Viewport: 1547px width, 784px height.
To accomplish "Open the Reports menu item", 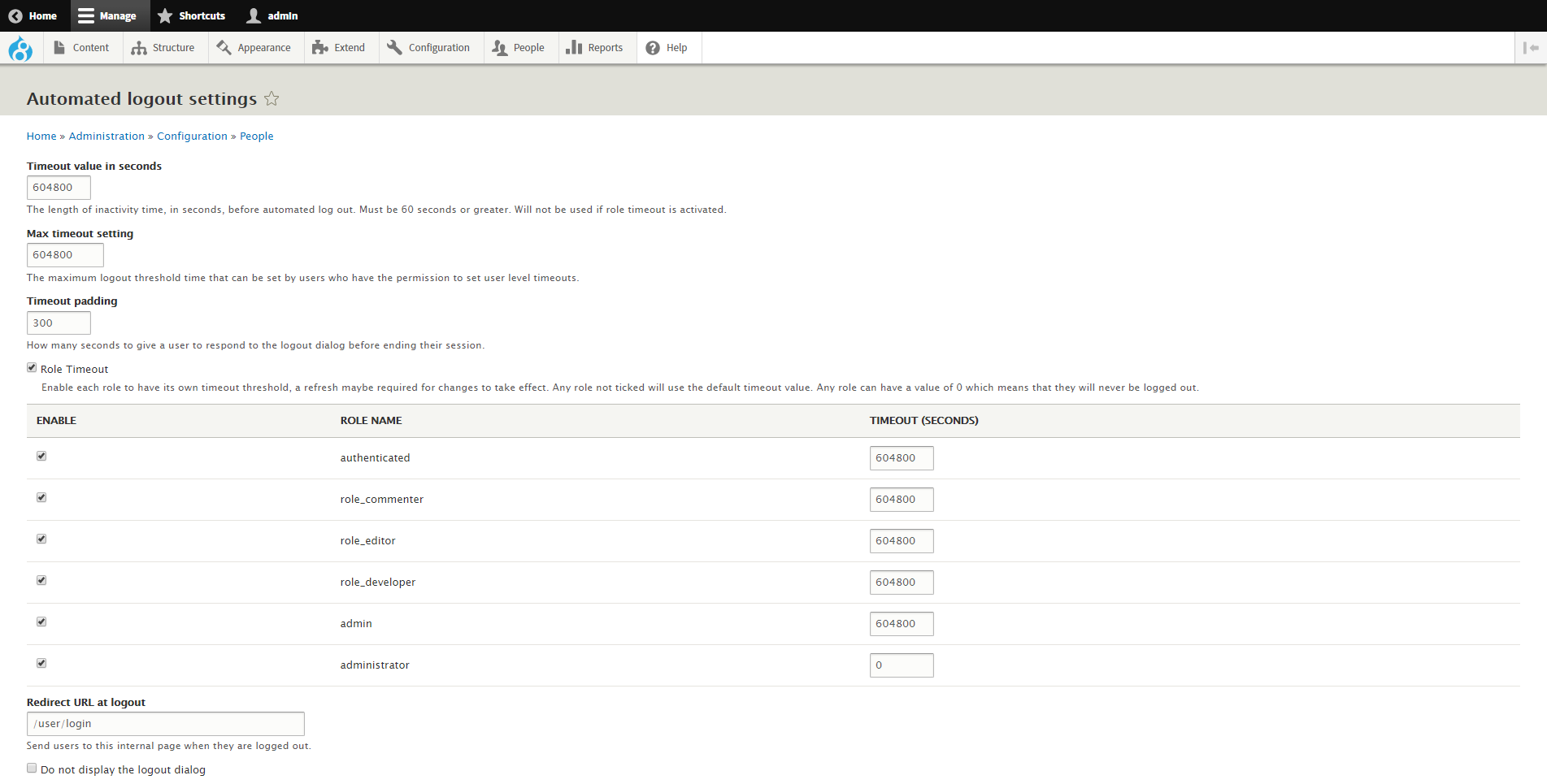I will point(595,48).
